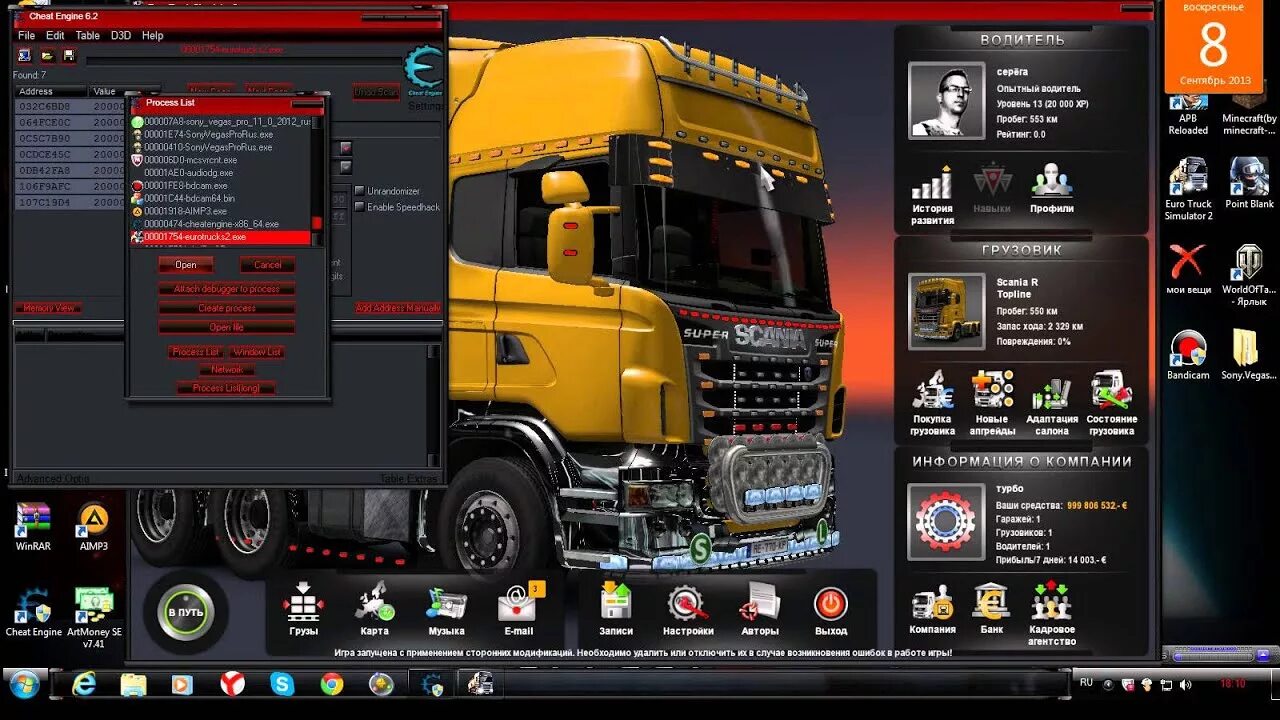The height and width of the screenshot is (720, 1280).
Task: Click Cheat Engine open process toolbar icon
Action: [x=24, y=56]
